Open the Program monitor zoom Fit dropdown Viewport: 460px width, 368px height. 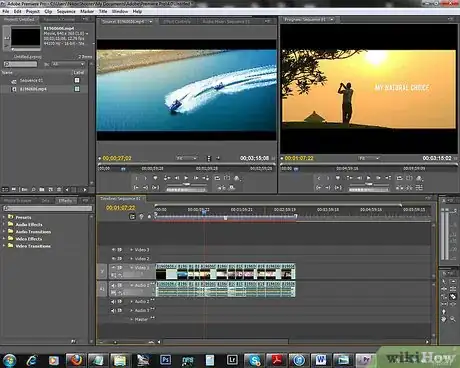tap(369, 158)
